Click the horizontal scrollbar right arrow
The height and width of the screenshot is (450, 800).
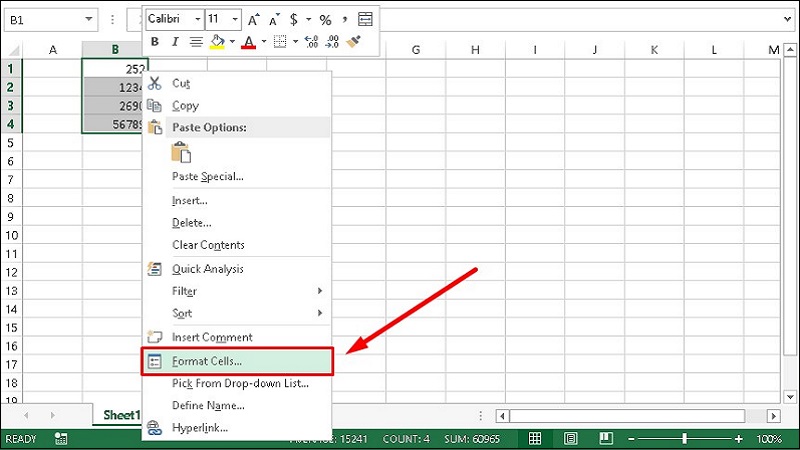773,416
